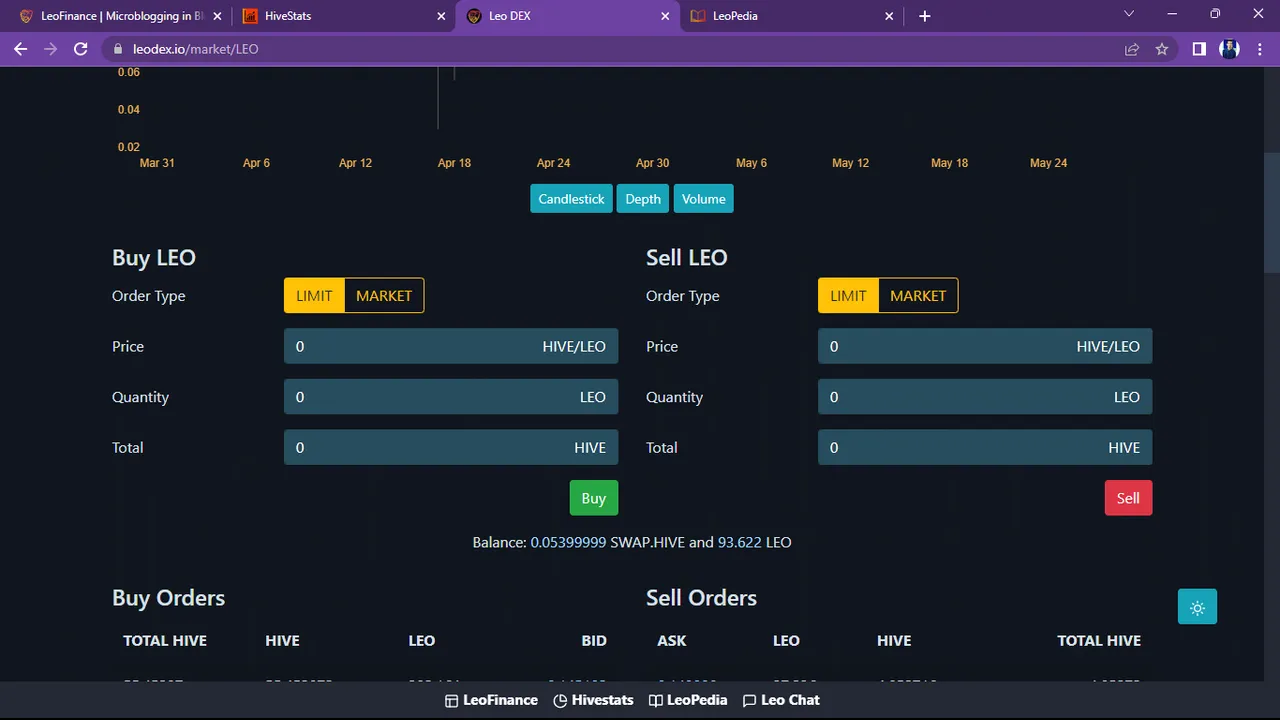Screen dimensions: 1280x720
Task: Open the browser side panel icon
Action: click(1199, 48)
